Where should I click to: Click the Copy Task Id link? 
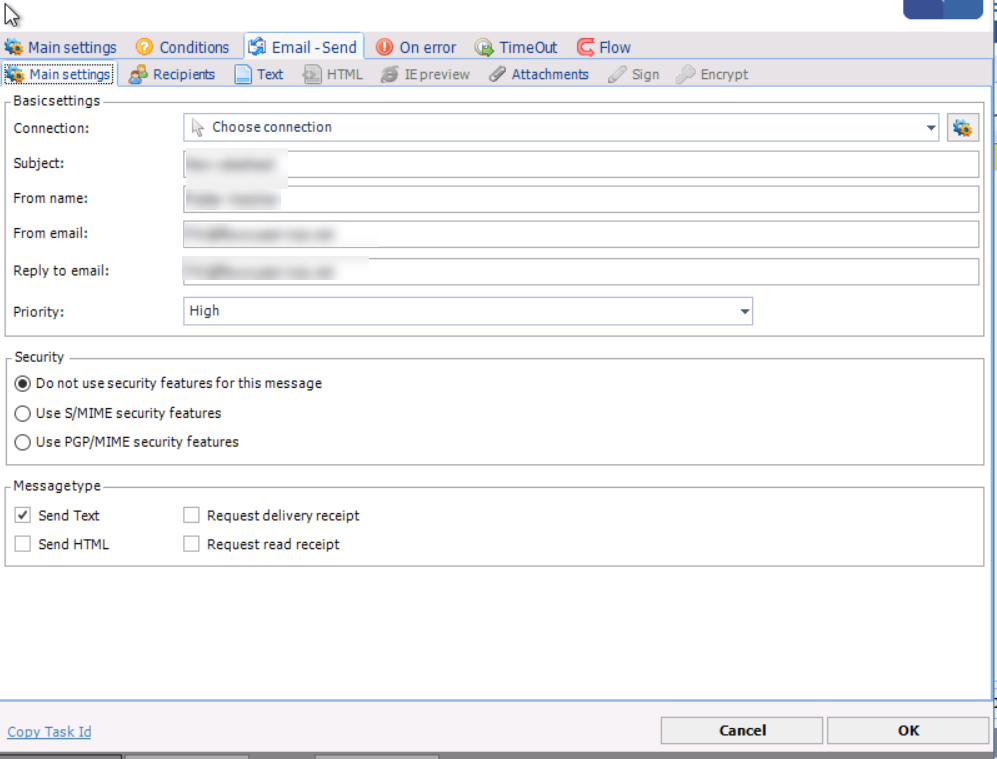(49, 732)
